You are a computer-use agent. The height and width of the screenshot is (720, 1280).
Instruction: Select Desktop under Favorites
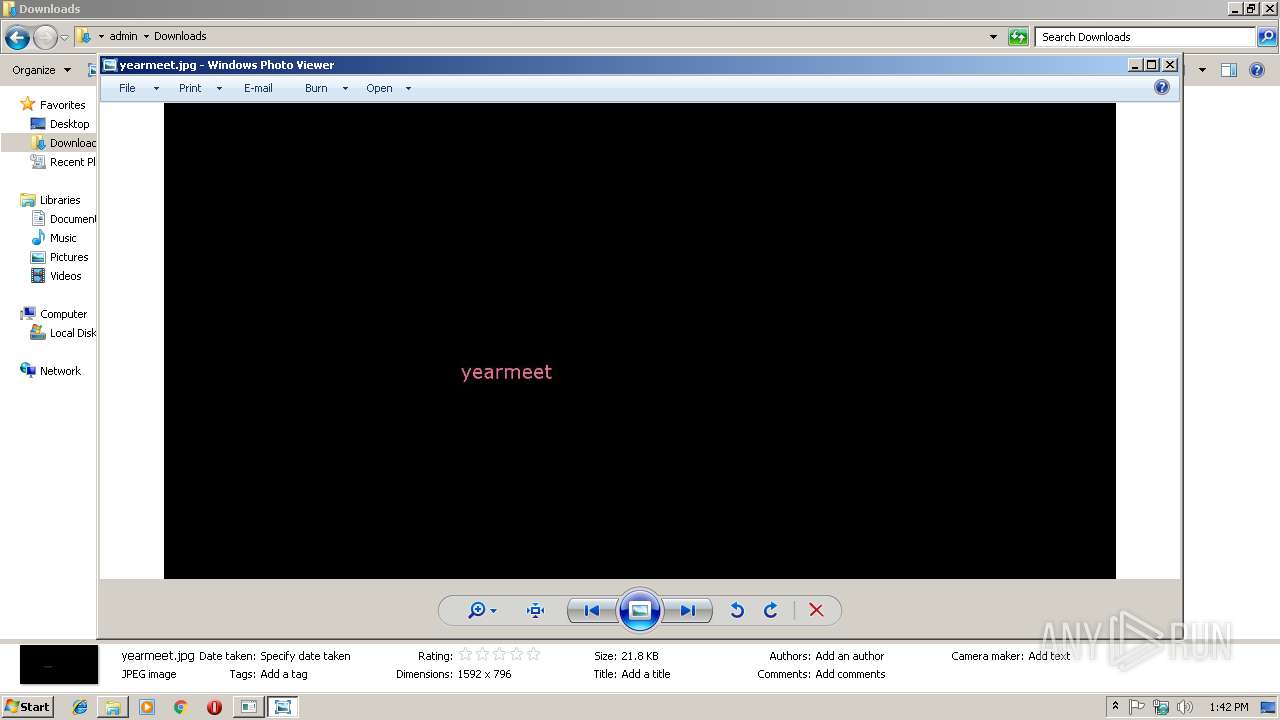(x=69, y=124)
